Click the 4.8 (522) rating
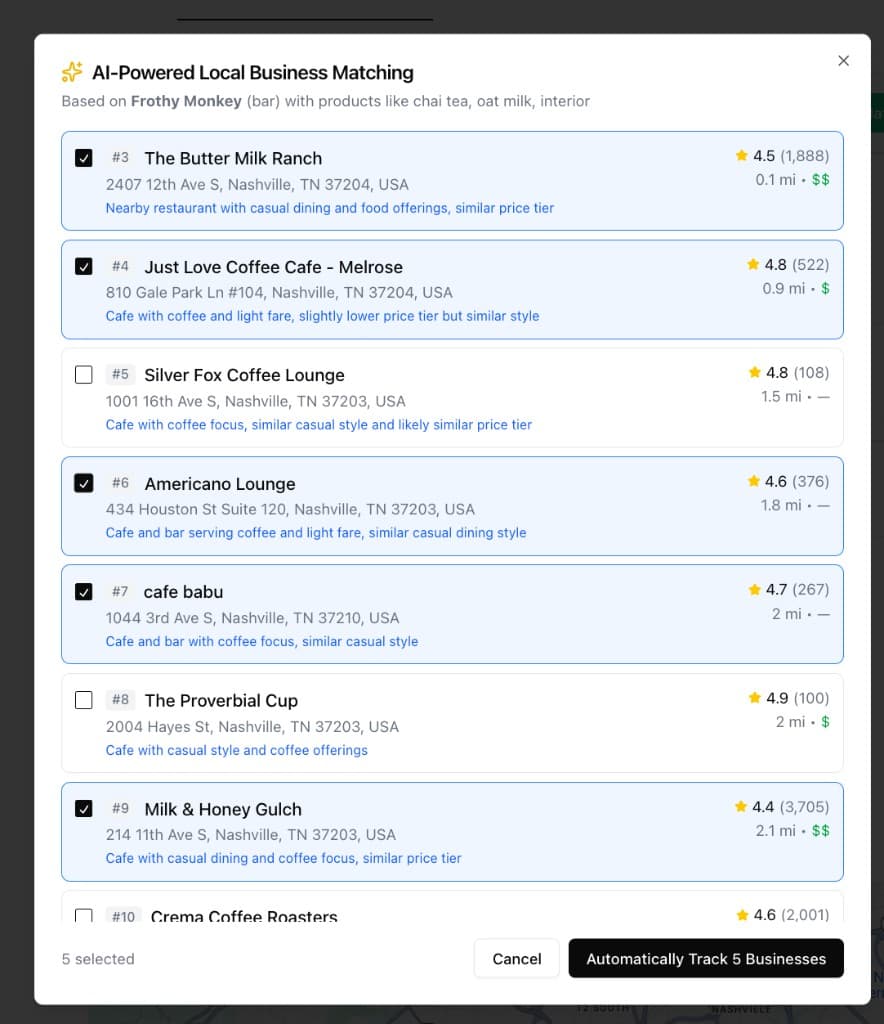Screen dimensions: 884x1024 point(797,264)
